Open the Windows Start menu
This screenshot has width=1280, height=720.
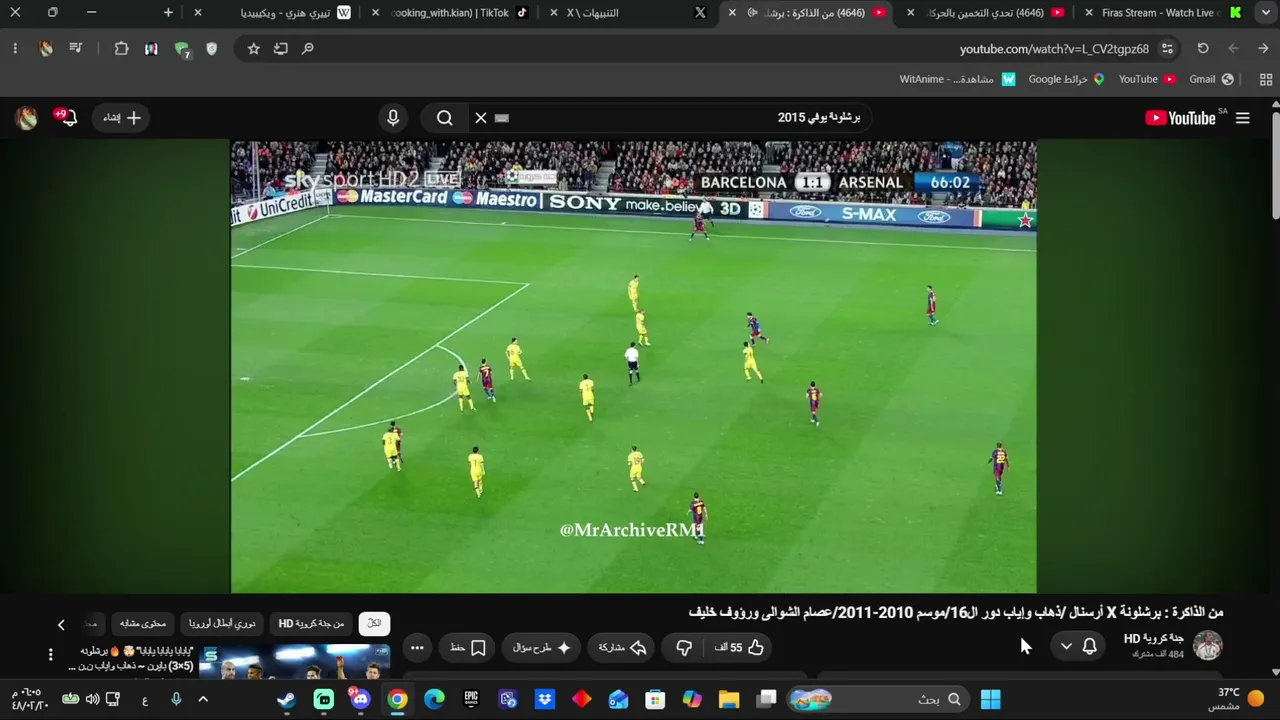tap(990, 699)
